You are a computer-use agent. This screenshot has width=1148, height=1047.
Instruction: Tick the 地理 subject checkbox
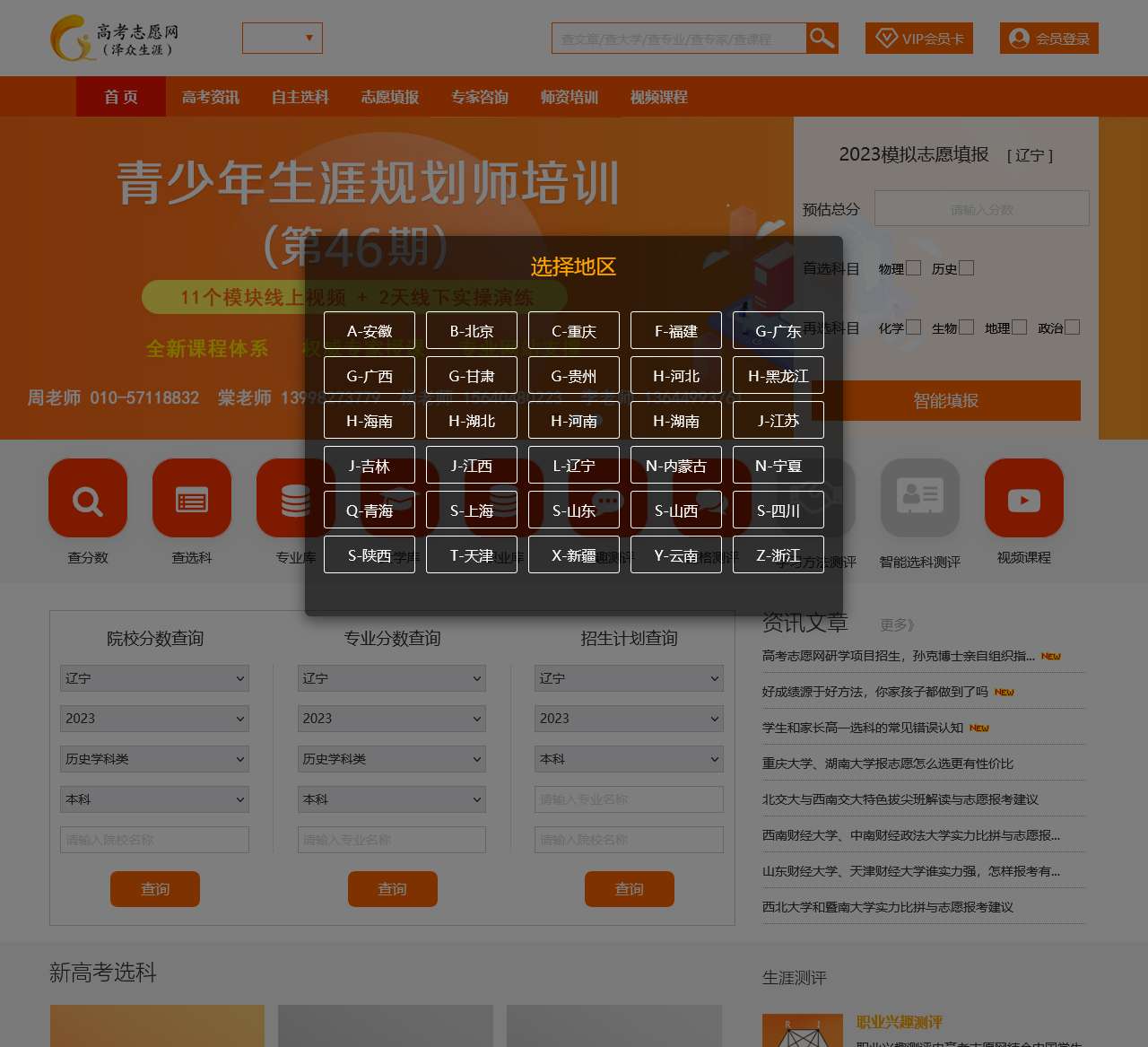coord(1020,327)
